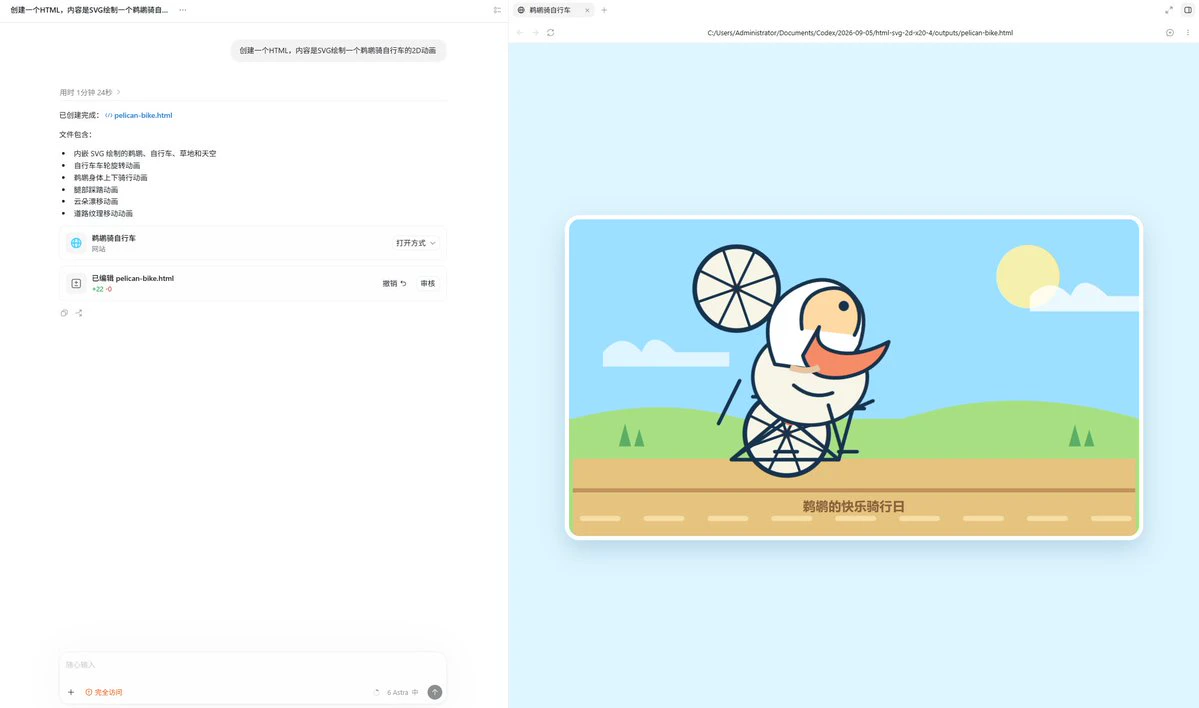Click the 审核 review button
Screen dimensions: 1199x708
[427, 284]
